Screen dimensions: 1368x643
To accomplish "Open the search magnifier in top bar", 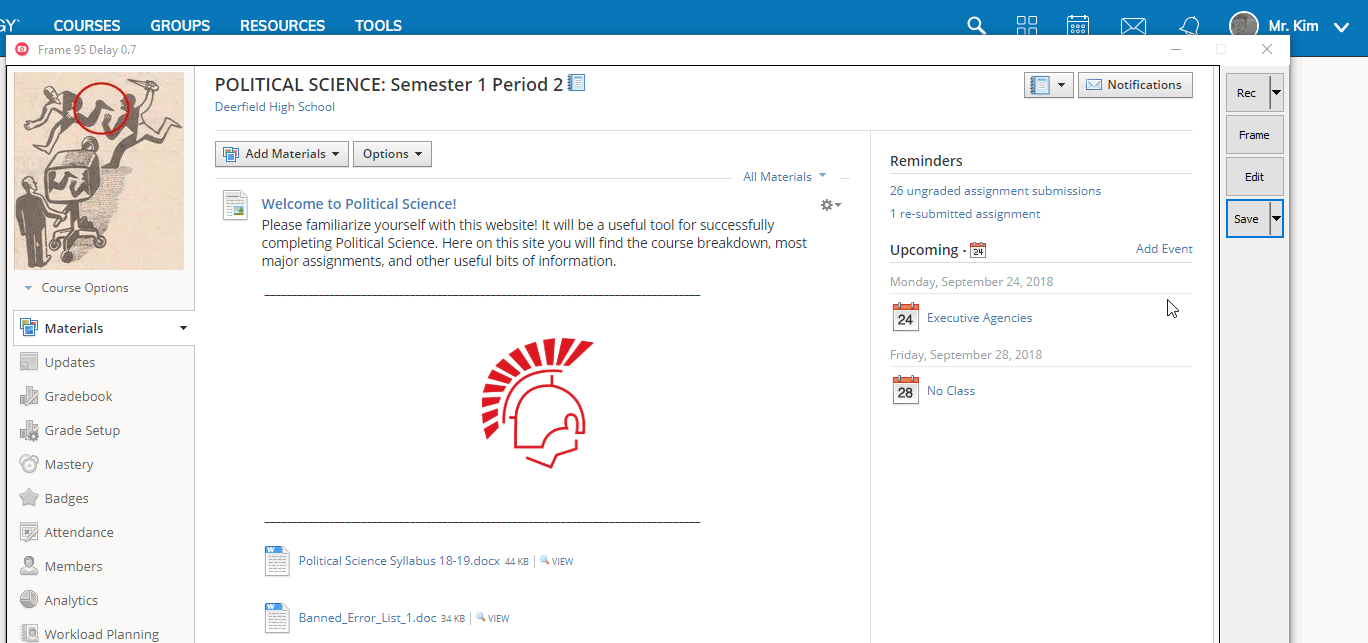I will [x=977, y=25].
